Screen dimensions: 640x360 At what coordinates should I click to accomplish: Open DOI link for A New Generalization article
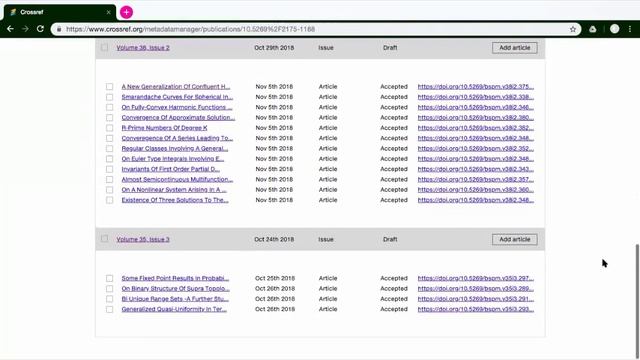pos(476,87)
